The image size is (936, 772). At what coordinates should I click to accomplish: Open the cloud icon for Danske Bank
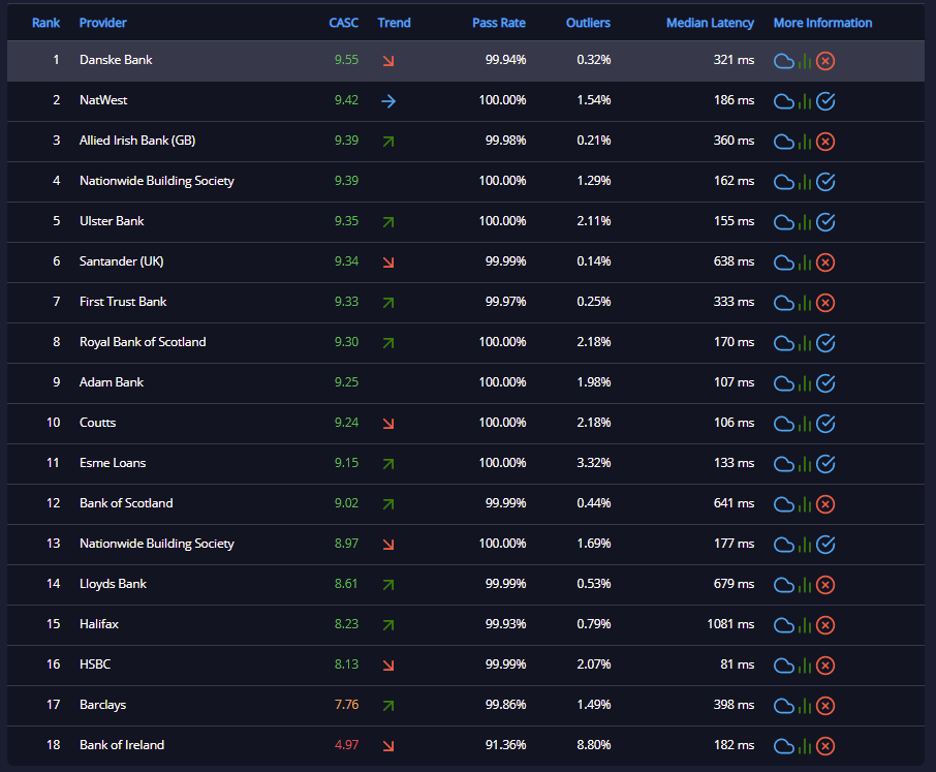click(x=783, y=61)
